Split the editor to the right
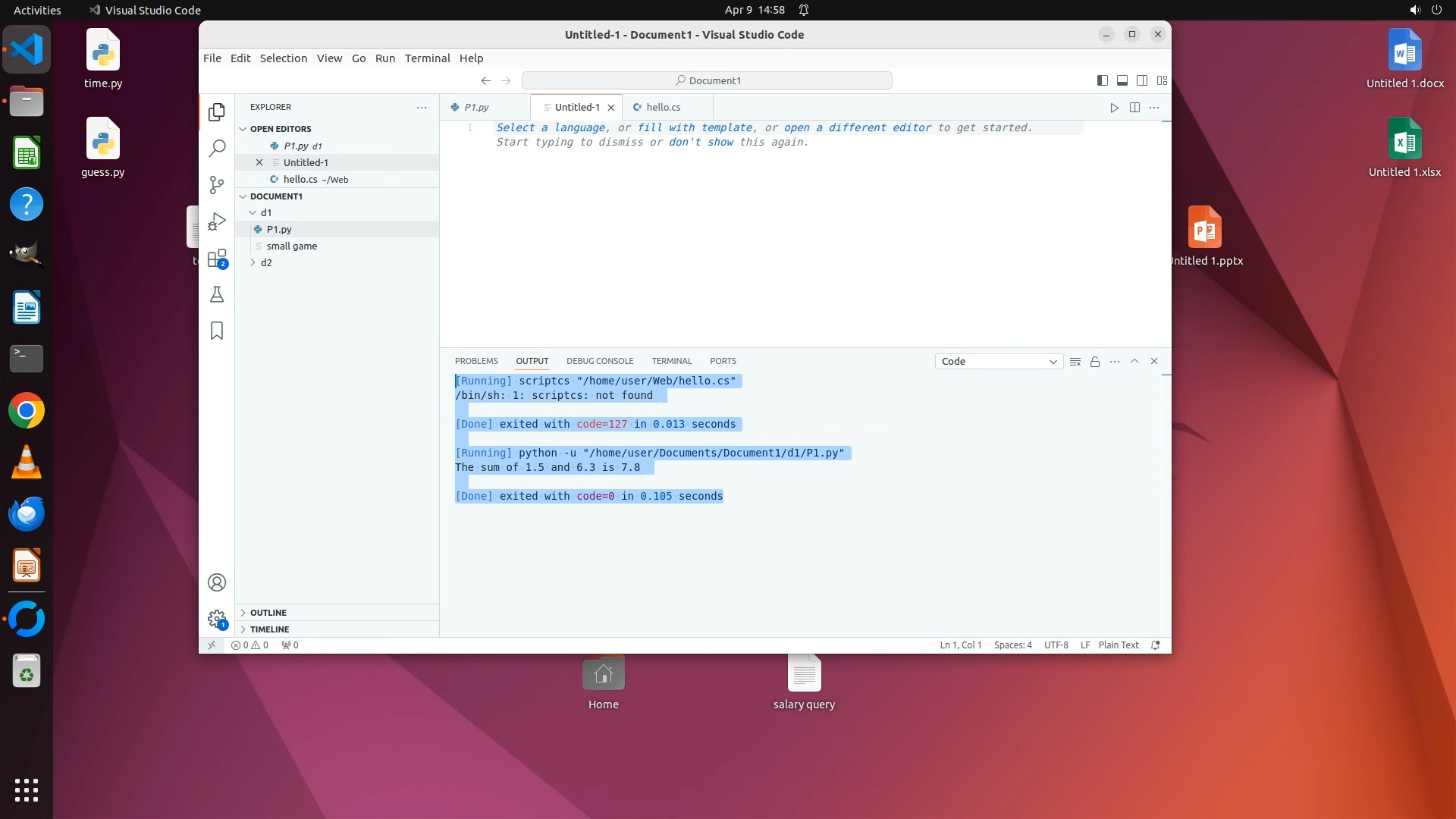Image resolution: width=1456 pixels, height=819 pixels. click(1134, 108)
